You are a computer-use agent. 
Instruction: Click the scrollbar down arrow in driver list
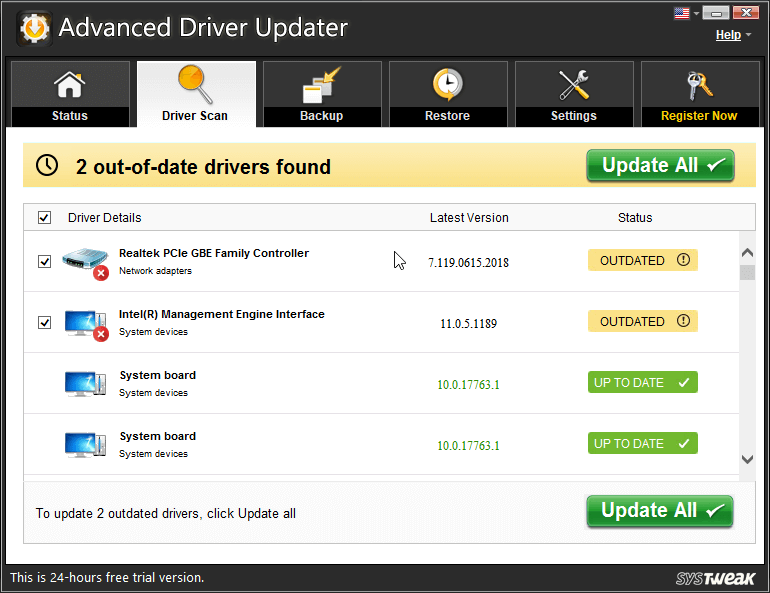[x=747, y=459]
